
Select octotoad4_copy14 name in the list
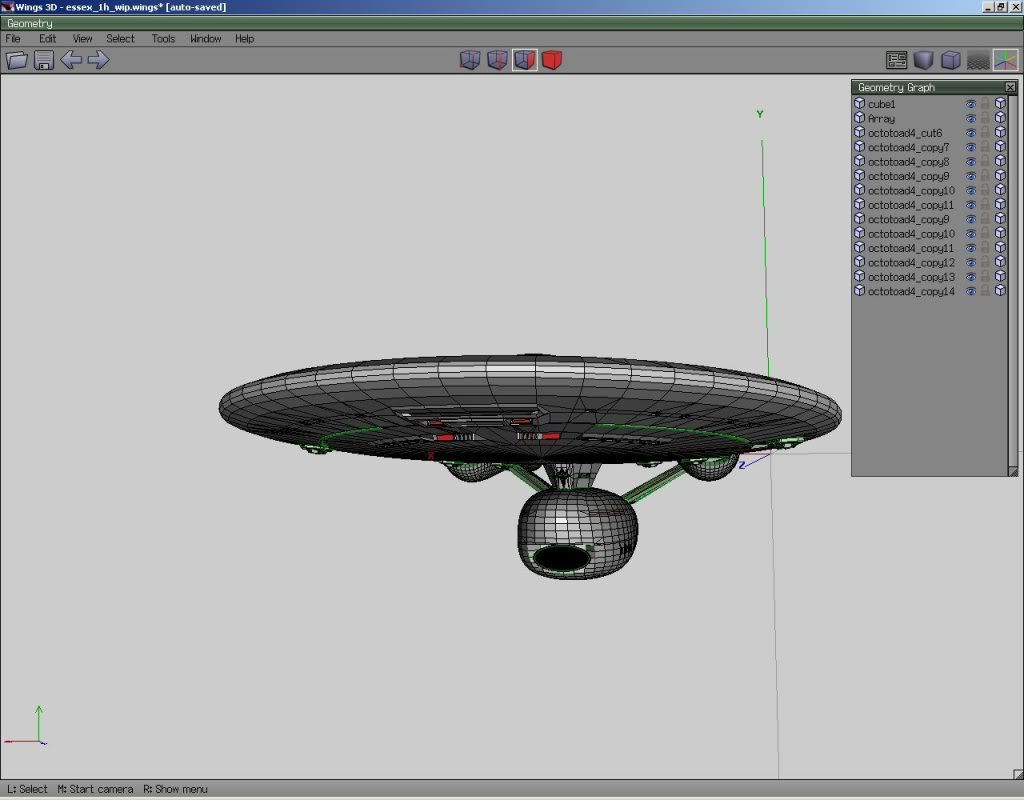click(911, 291)
